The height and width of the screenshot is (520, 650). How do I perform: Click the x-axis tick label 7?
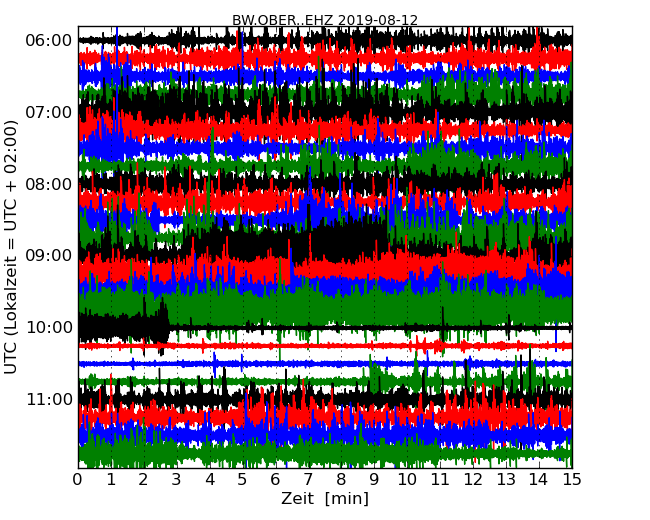pos(308,480)
